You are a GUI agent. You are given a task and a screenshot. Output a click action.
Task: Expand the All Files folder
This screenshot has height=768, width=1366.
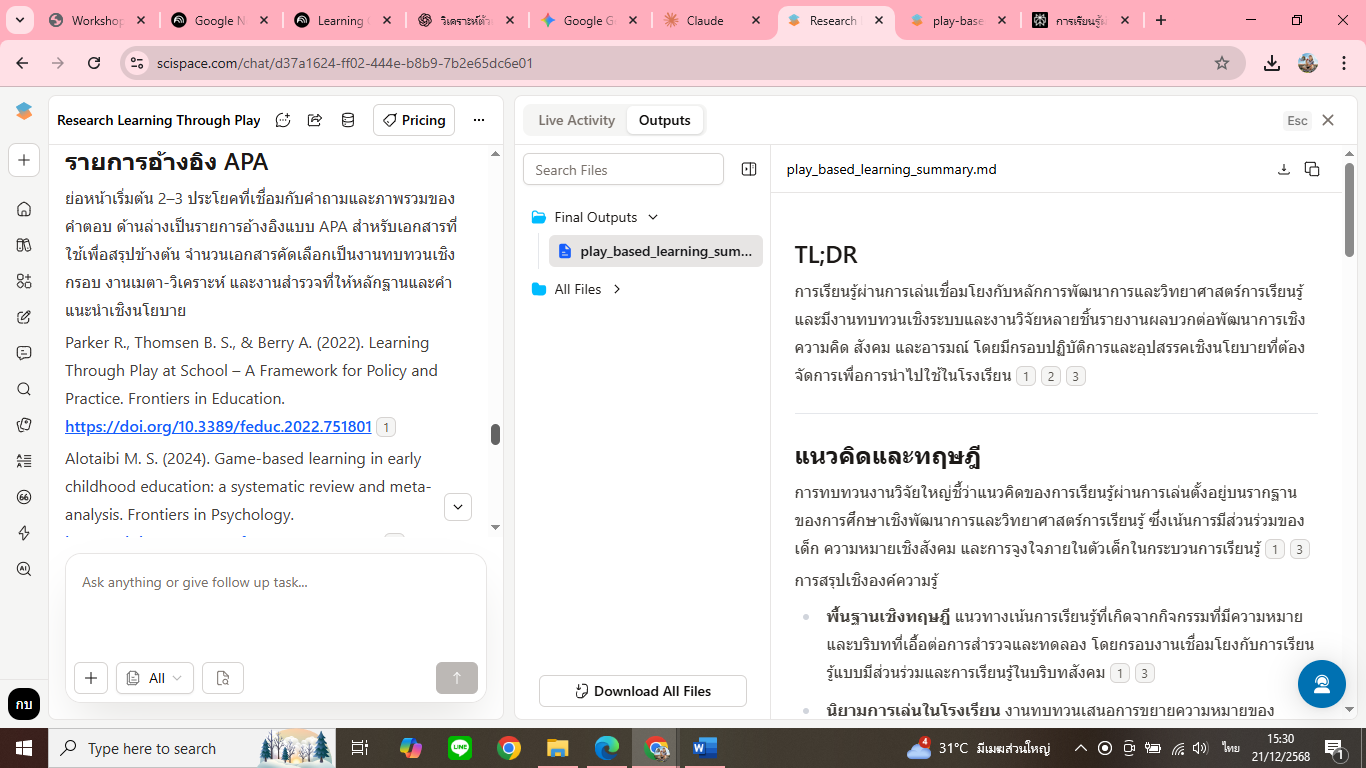617,289
